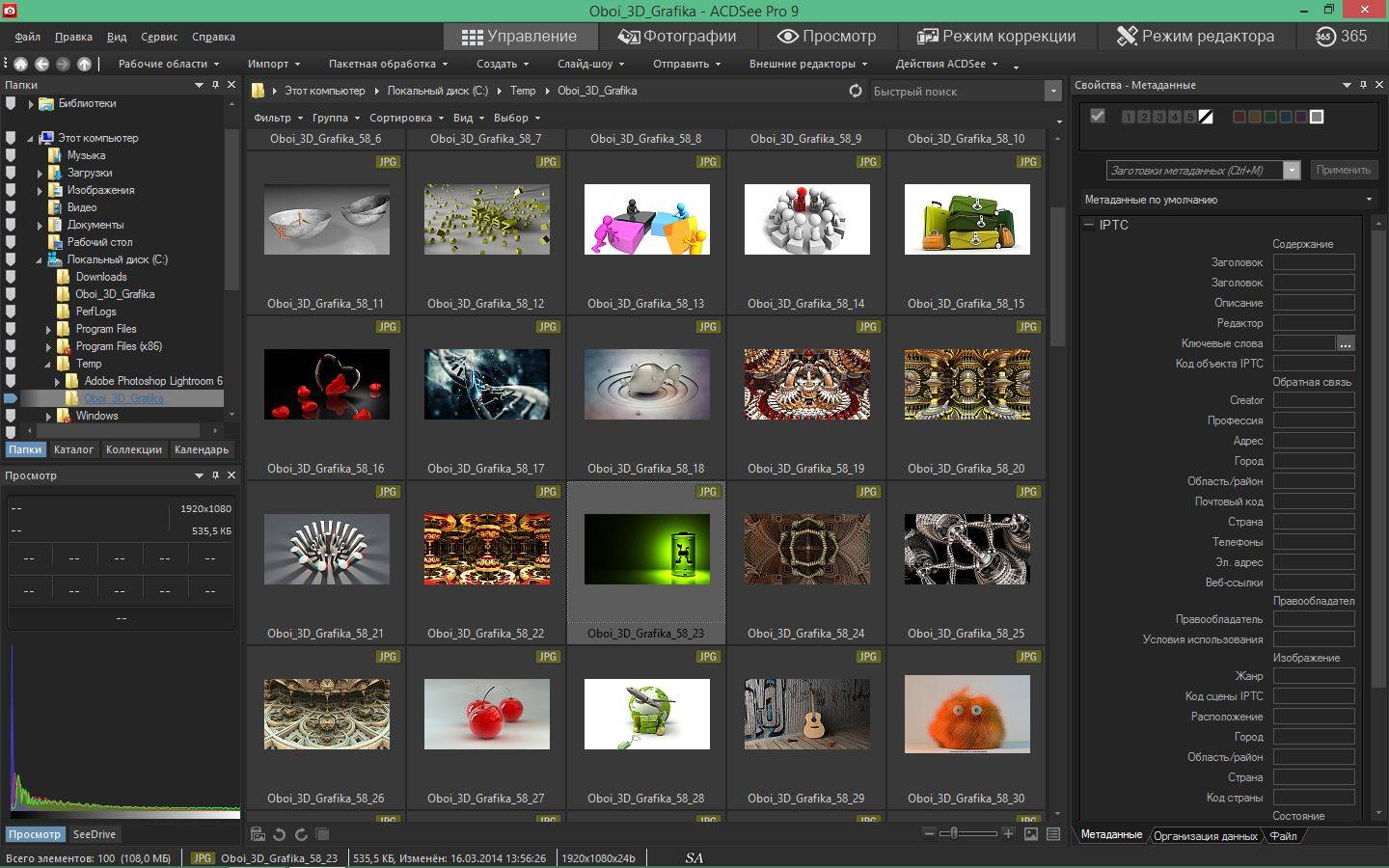Rotate the image left in the bottom toolbar

click(x=279, y=834)
